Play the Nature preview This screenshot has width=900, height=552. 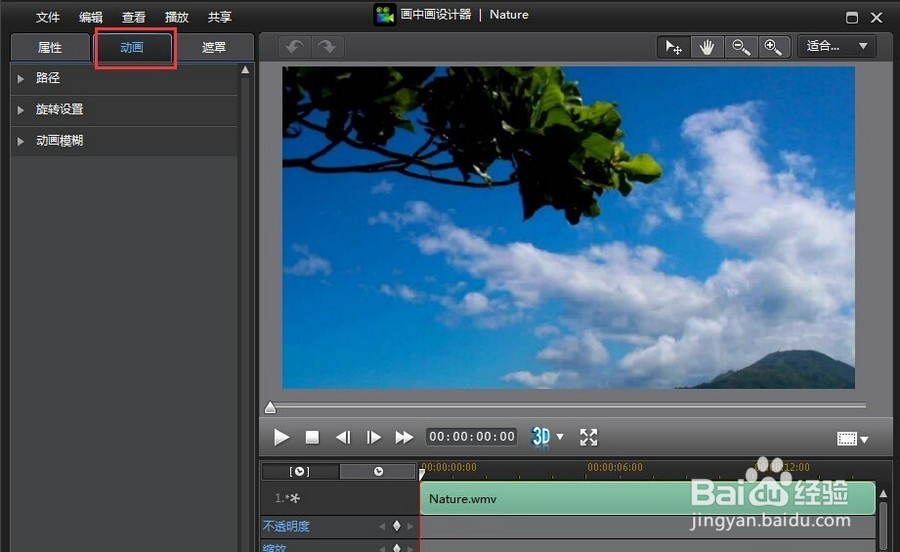281,437
